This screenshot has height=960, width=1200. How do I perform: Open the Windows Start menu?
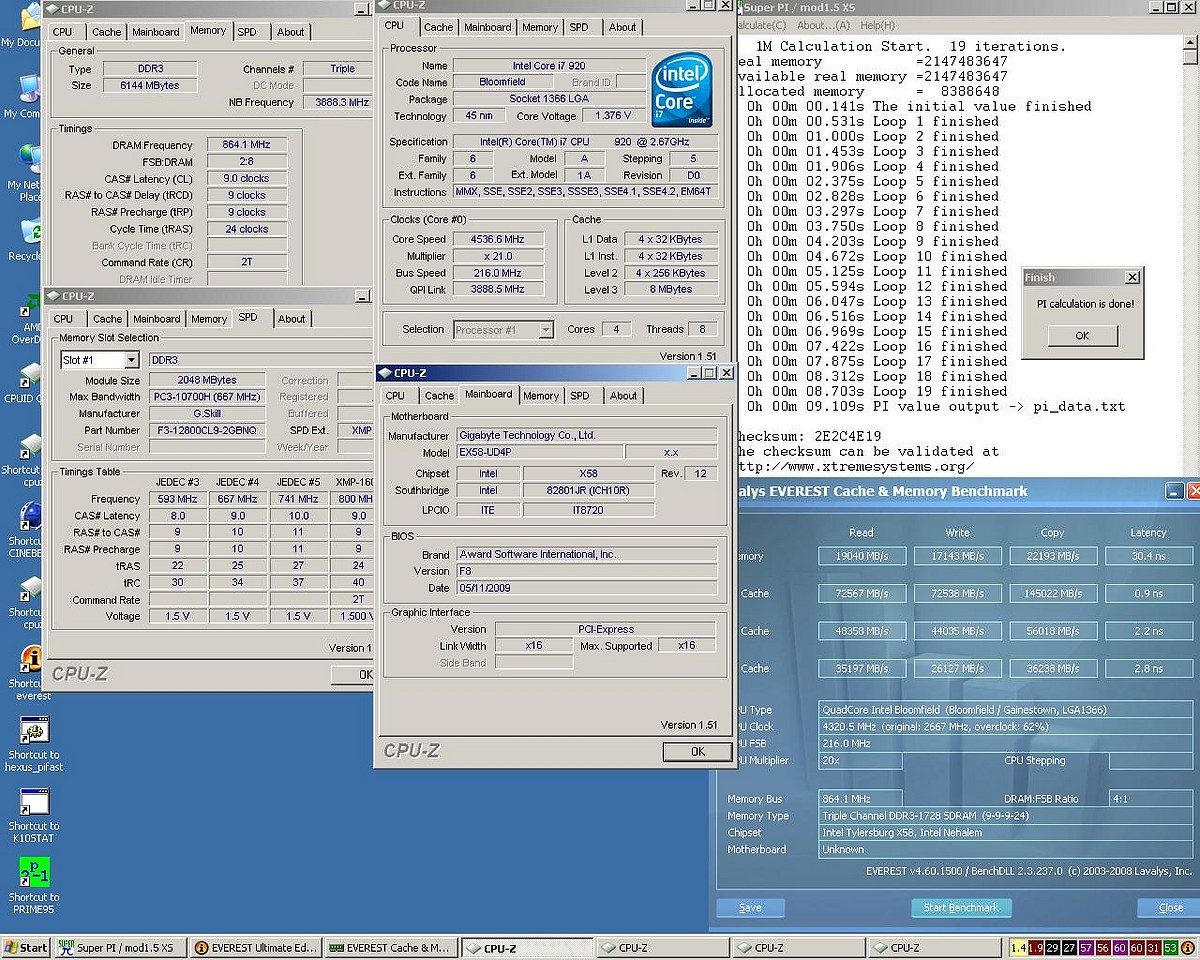click(x=27, y=948)
